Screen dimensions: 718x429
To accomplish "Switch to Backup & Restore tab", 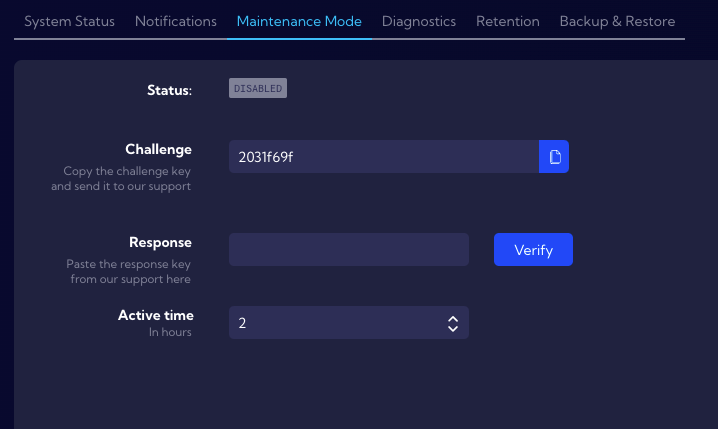I will coord(617,22).
